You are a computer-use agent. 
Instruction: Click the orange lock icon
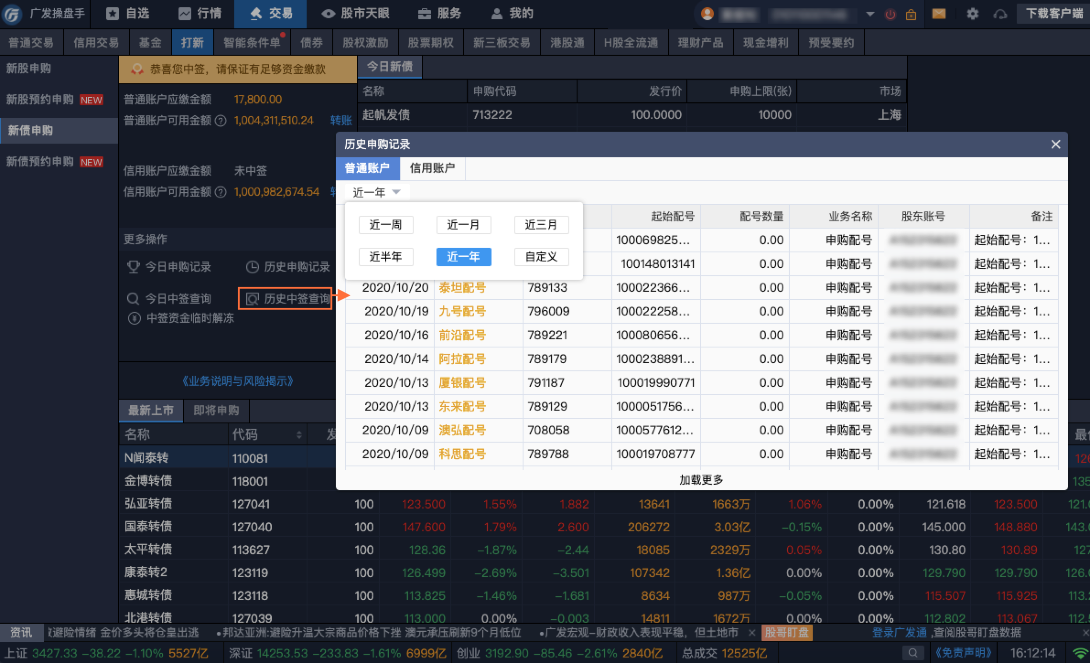(911, 14)
